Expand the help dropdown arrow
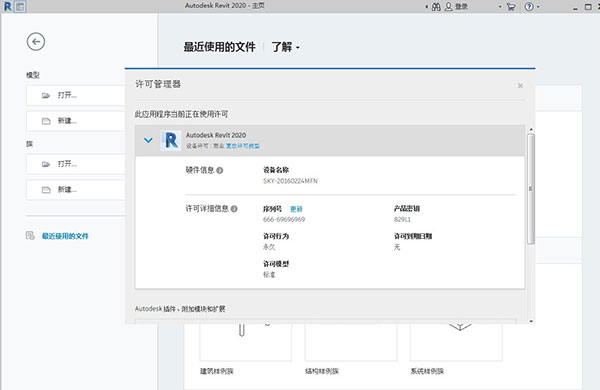Viewport: 600px width, 390px height. [x=538, y=7]
